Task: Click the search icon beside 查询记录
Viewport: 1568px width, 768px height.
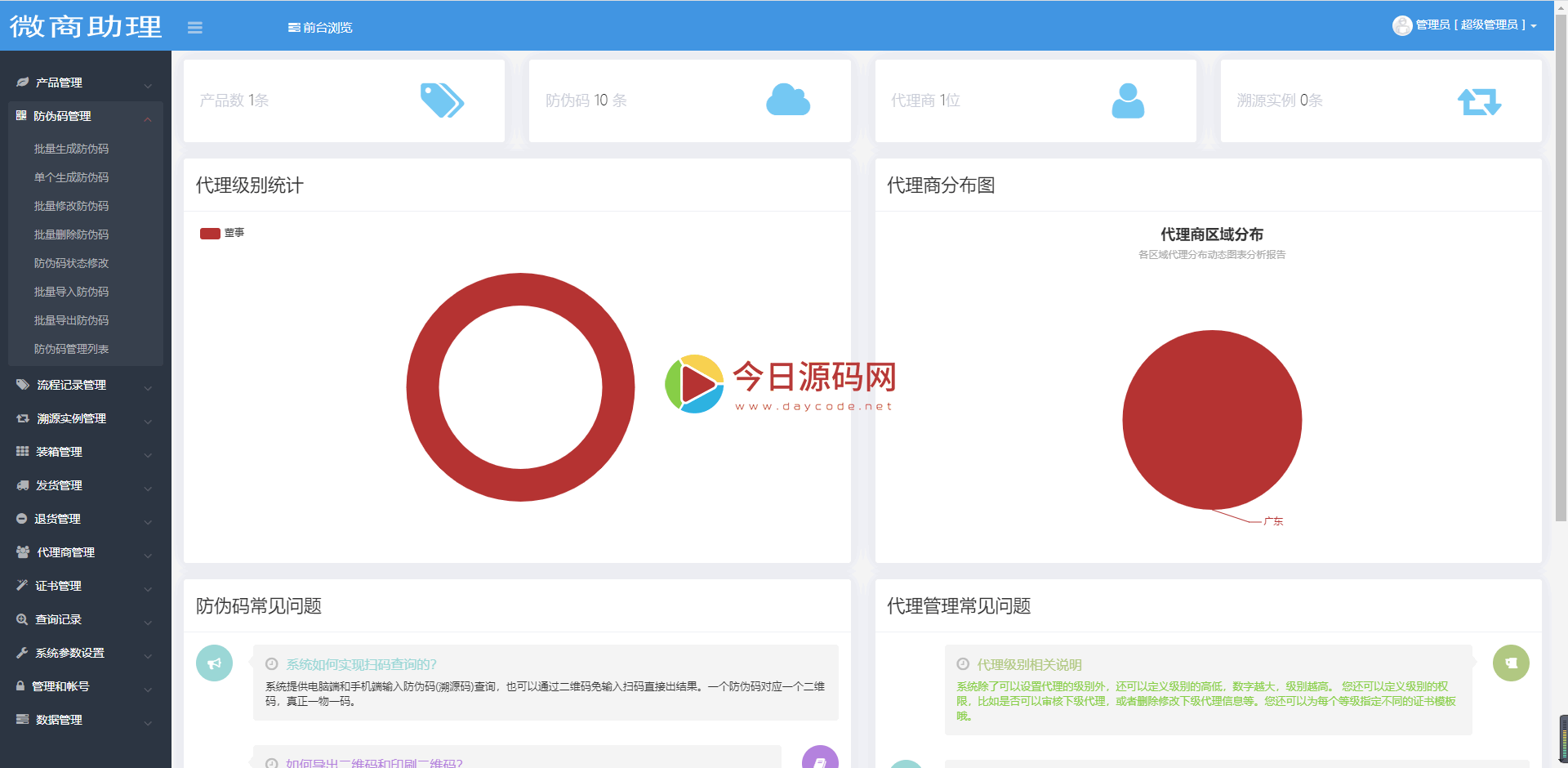Action: pos(22,619)
